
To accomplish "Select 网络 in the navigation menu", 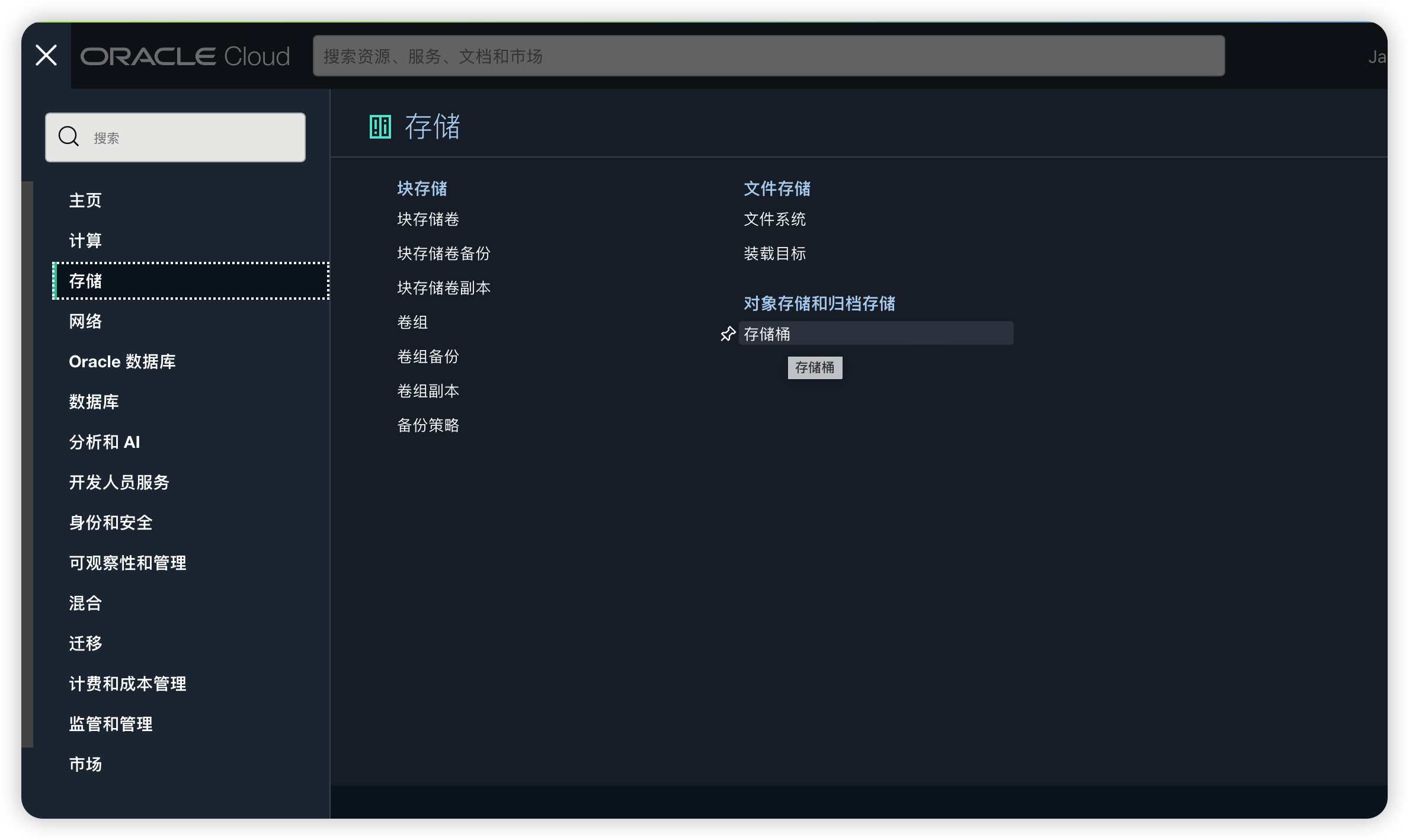I will (85, 321).
